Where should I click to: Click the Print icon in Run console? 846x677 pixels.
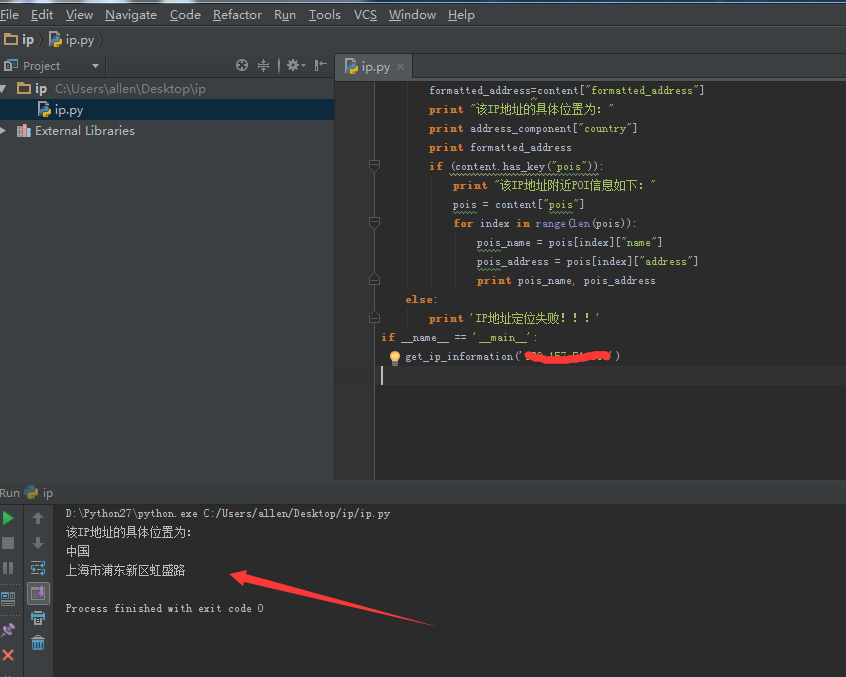pyautogui.click(x=38, y=618)
